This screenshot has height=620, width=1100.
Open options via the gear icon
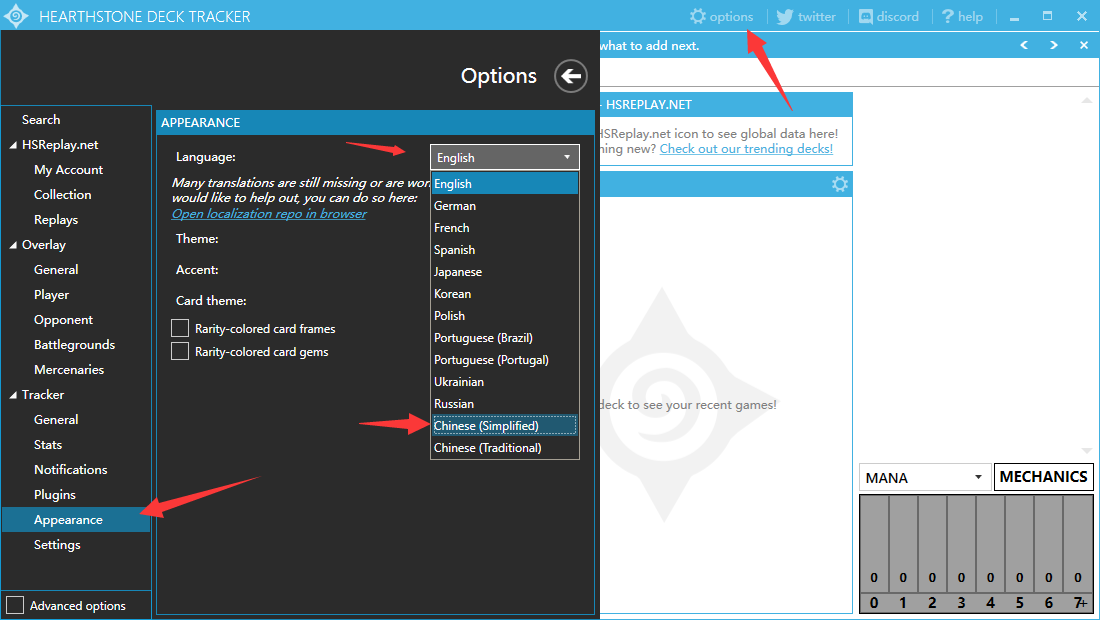click(697, 16)
